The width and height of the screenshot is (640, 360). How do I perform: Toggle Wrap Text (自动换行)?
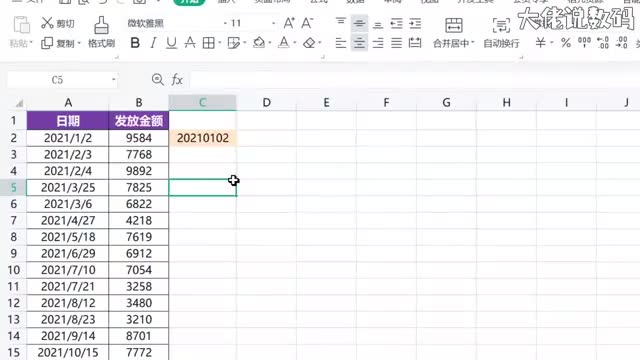tap(501, 32)
